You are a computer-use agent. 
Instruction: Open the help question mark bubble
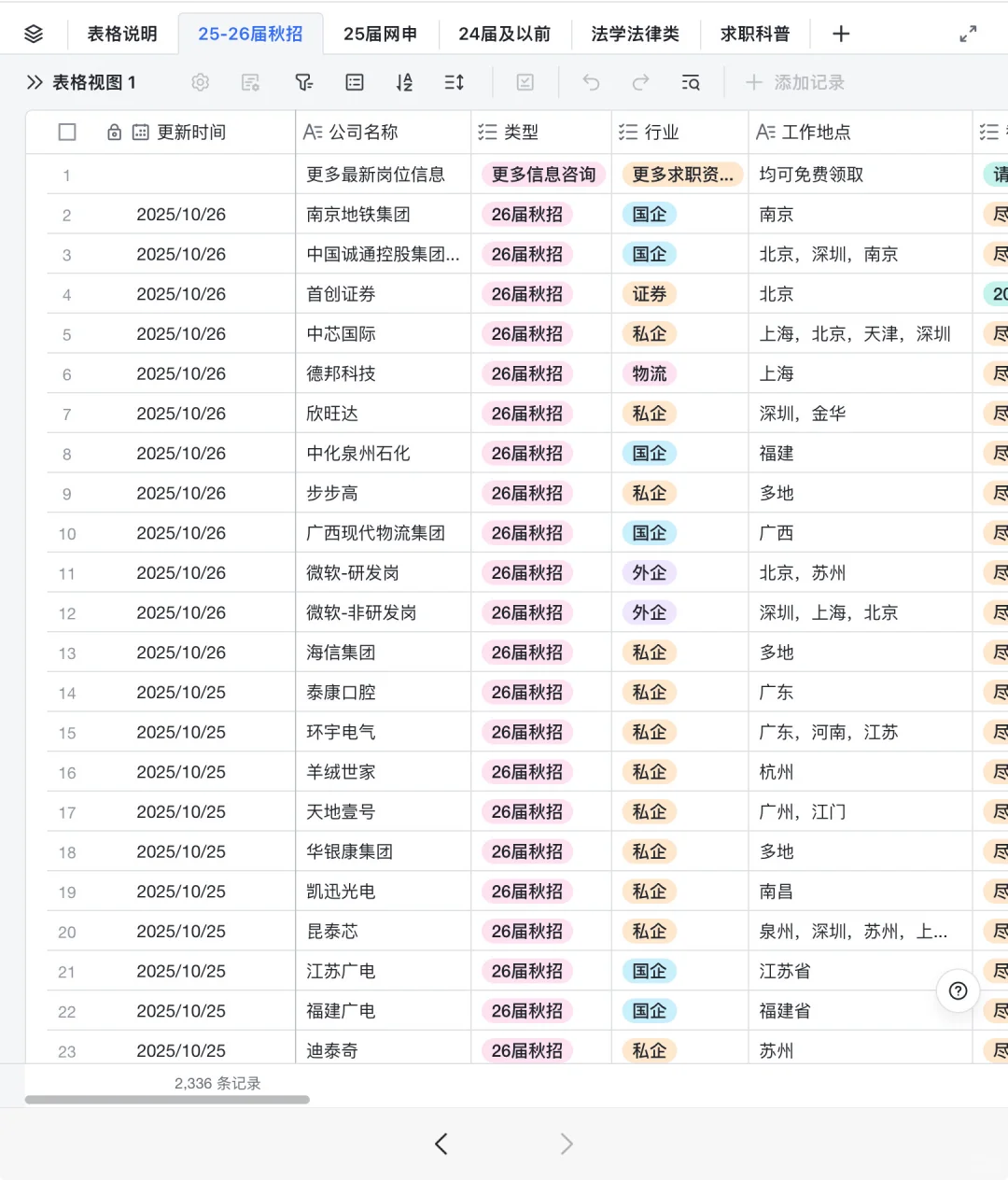tap(958, 991)
